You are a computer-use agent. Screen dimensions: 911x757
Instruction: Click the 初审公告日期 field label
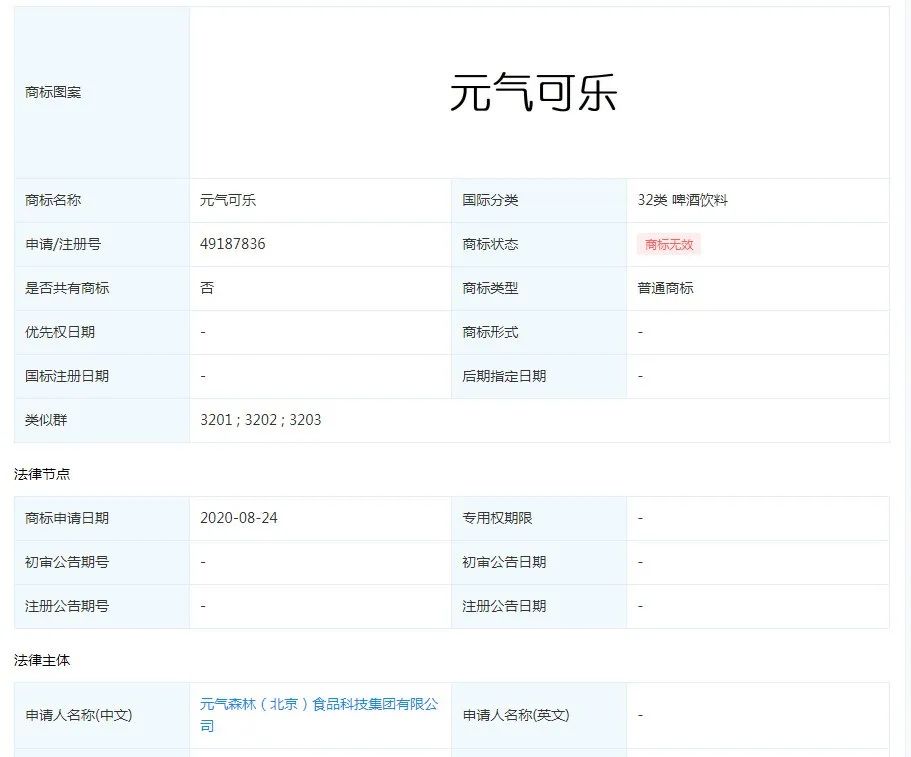tap(504, 562)
